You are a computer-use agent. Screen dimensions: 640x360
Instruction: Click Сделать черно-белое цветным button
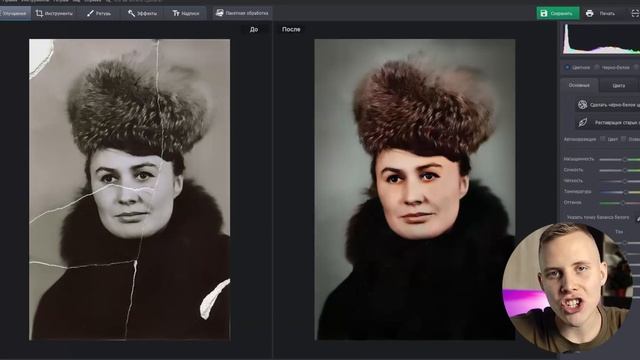607,105
